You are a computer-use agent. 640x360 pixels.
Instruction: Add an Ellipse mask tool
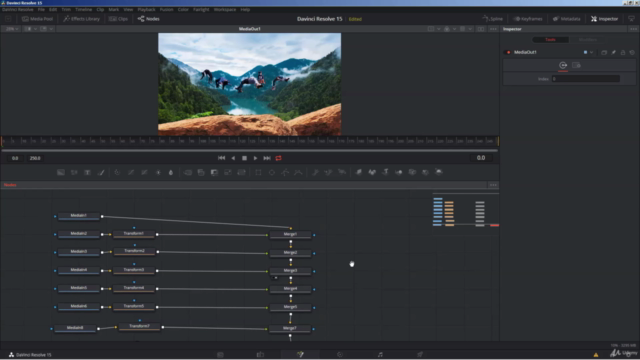point(271,172)
